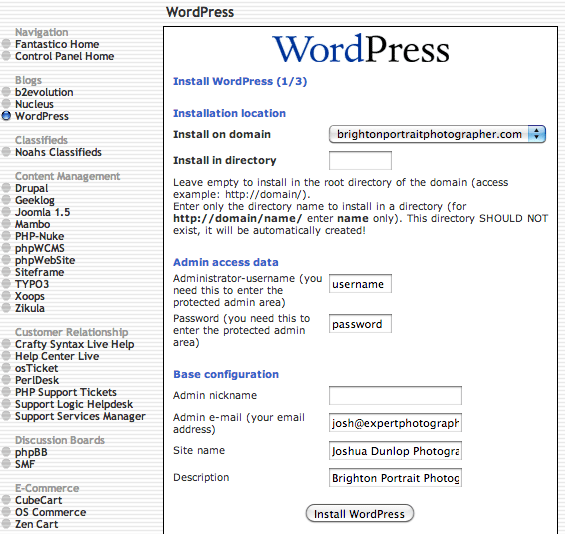565x534 pixels.
Task: Click the bullet next to osTicket
Action: [x=6, y=368]
